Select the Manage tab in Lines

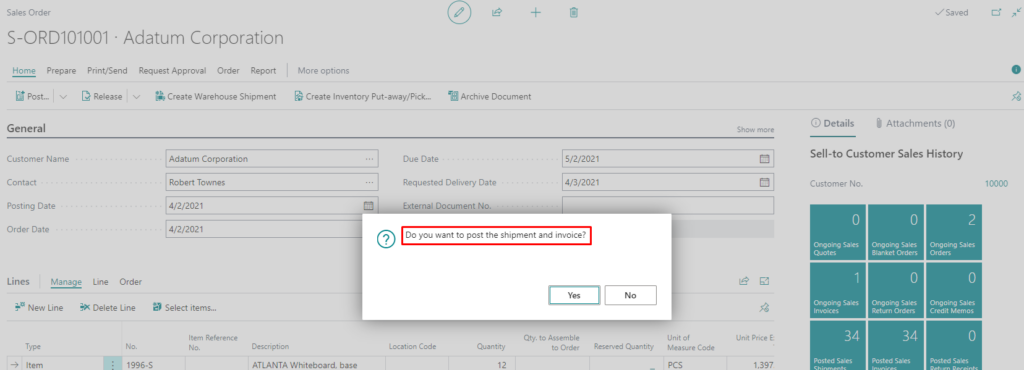pyautogui.click(x=66, y=282)
